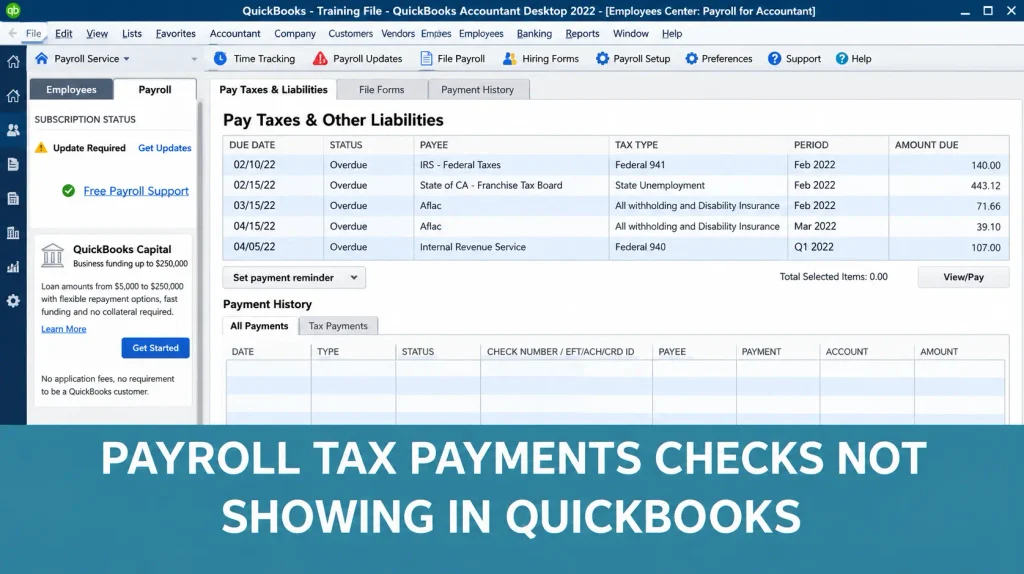
Task: Open the Edit menu
Action: tap(63, 33)
